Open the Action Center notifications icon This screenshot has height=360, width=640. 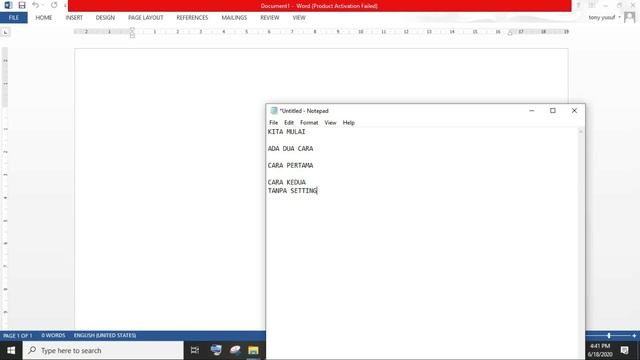coord(624,350)
